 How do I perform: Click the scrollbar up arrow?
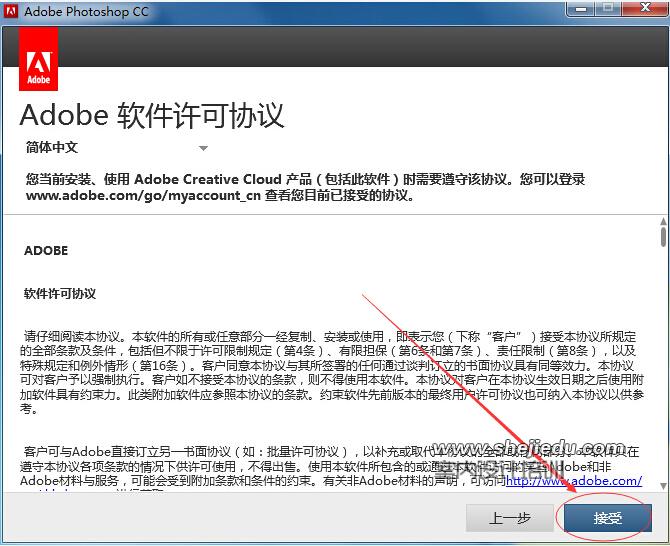(663, 221)
